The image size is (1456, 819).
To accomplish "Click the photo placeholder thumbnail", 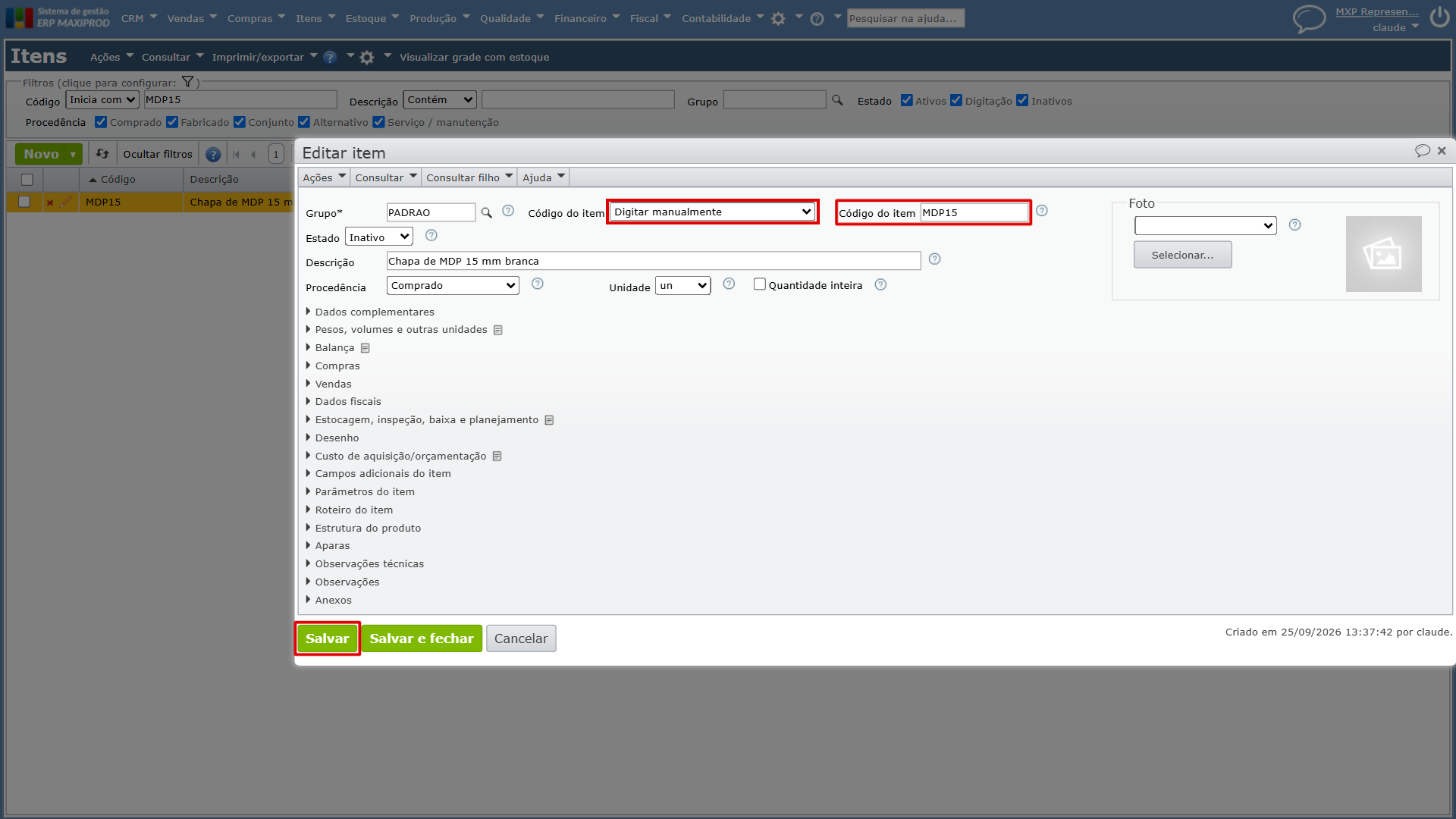I will [x=1383, y=254].
